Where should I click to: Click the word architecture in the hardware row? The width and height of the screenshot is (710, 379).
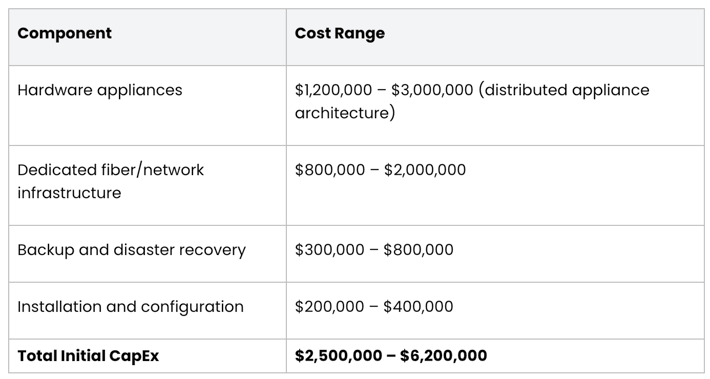pyautogui.click(x=342, y=113)
